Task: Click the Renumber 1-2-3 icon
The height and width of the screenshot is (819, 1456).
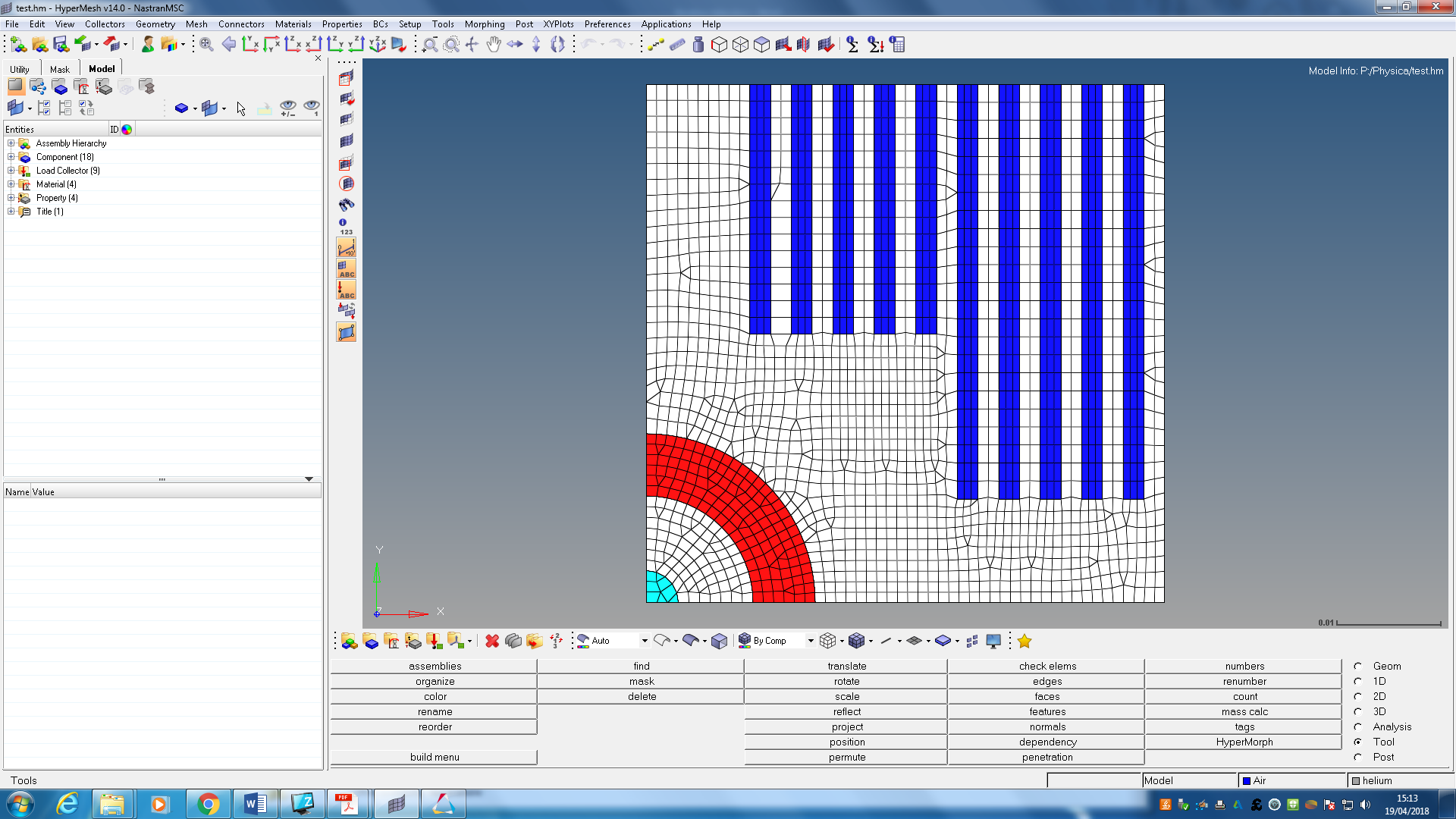Action: tap(557, 642)
